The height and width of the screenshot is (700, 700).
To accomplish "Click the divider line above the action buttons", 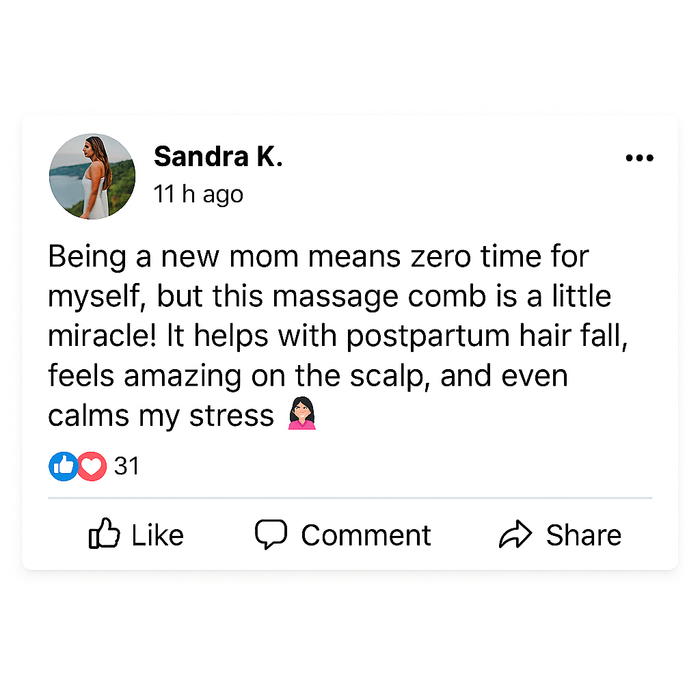I will pos(350,497).
